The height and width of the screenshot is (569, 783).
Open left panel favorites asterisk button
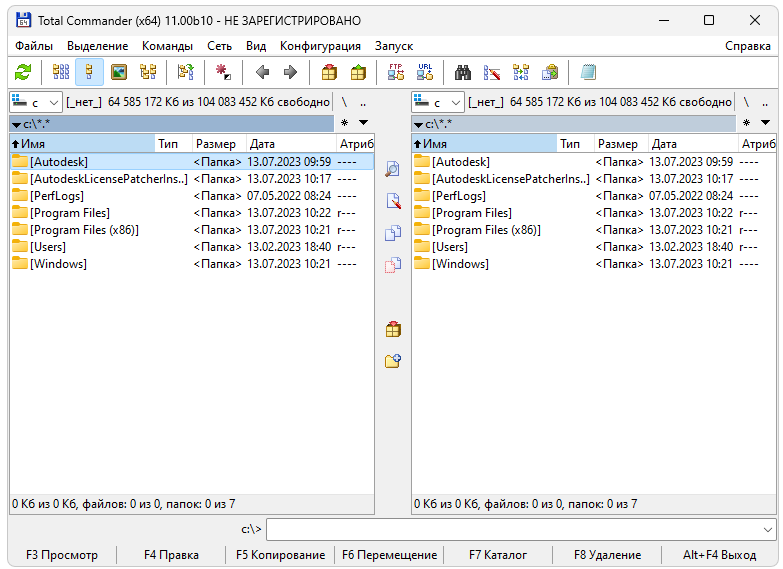point(345,122)
